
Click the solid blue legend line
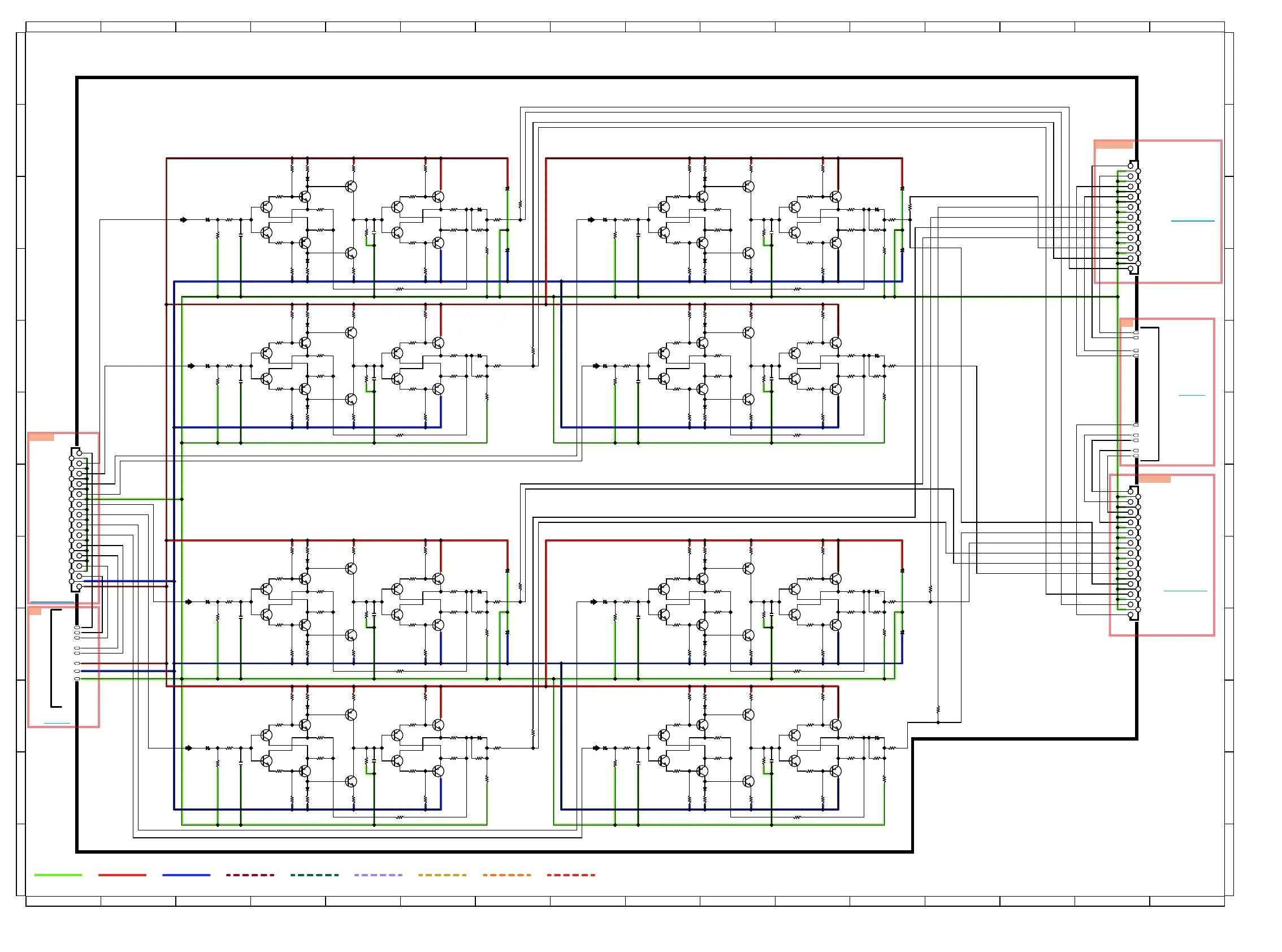pos(186,875)
